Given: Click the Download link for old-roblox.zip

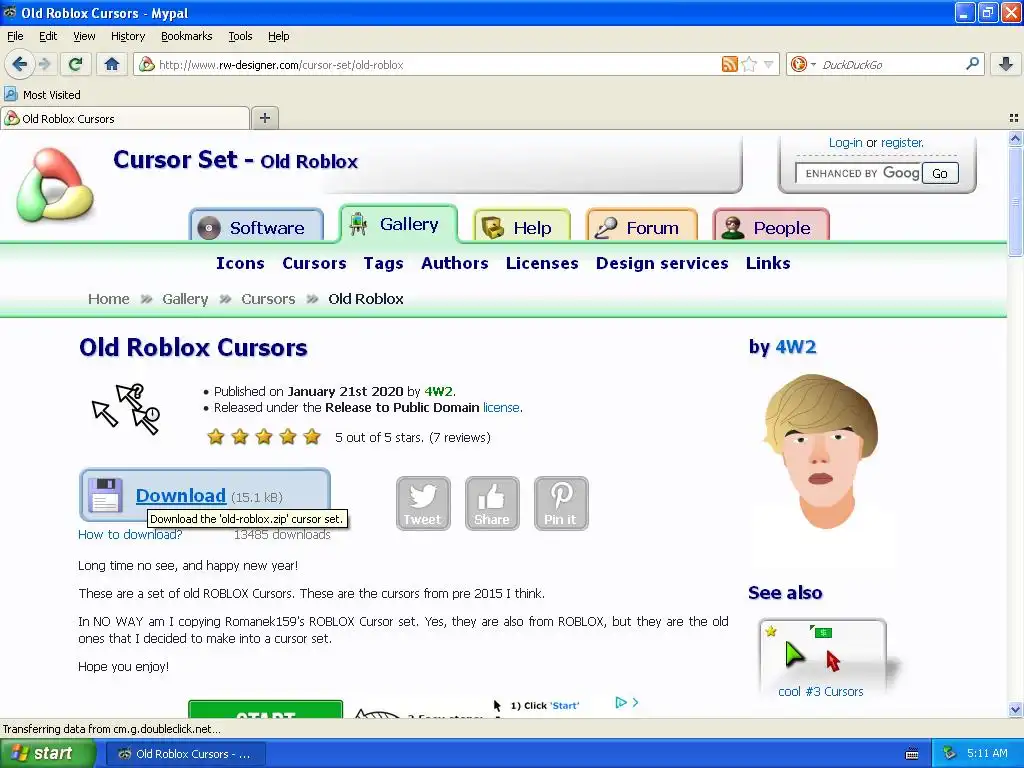Looking at the screenshot, I should [x=181, y=496].
